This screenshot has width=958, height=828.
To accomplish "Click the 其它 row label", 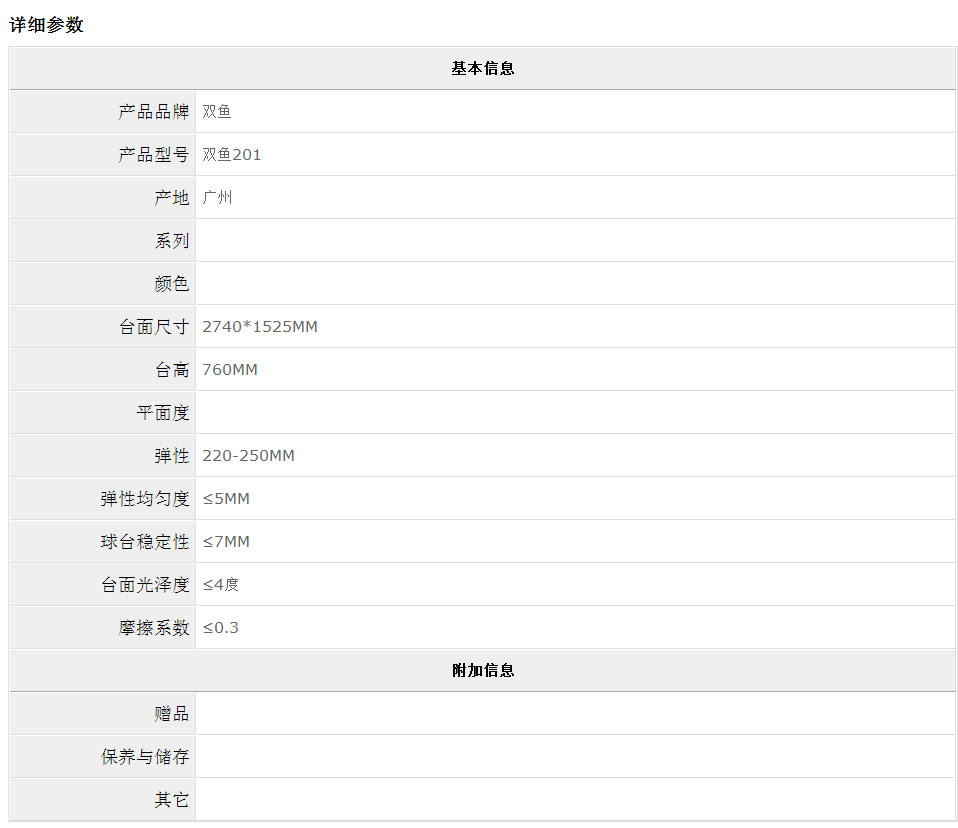I will click(x=172, y=799).
